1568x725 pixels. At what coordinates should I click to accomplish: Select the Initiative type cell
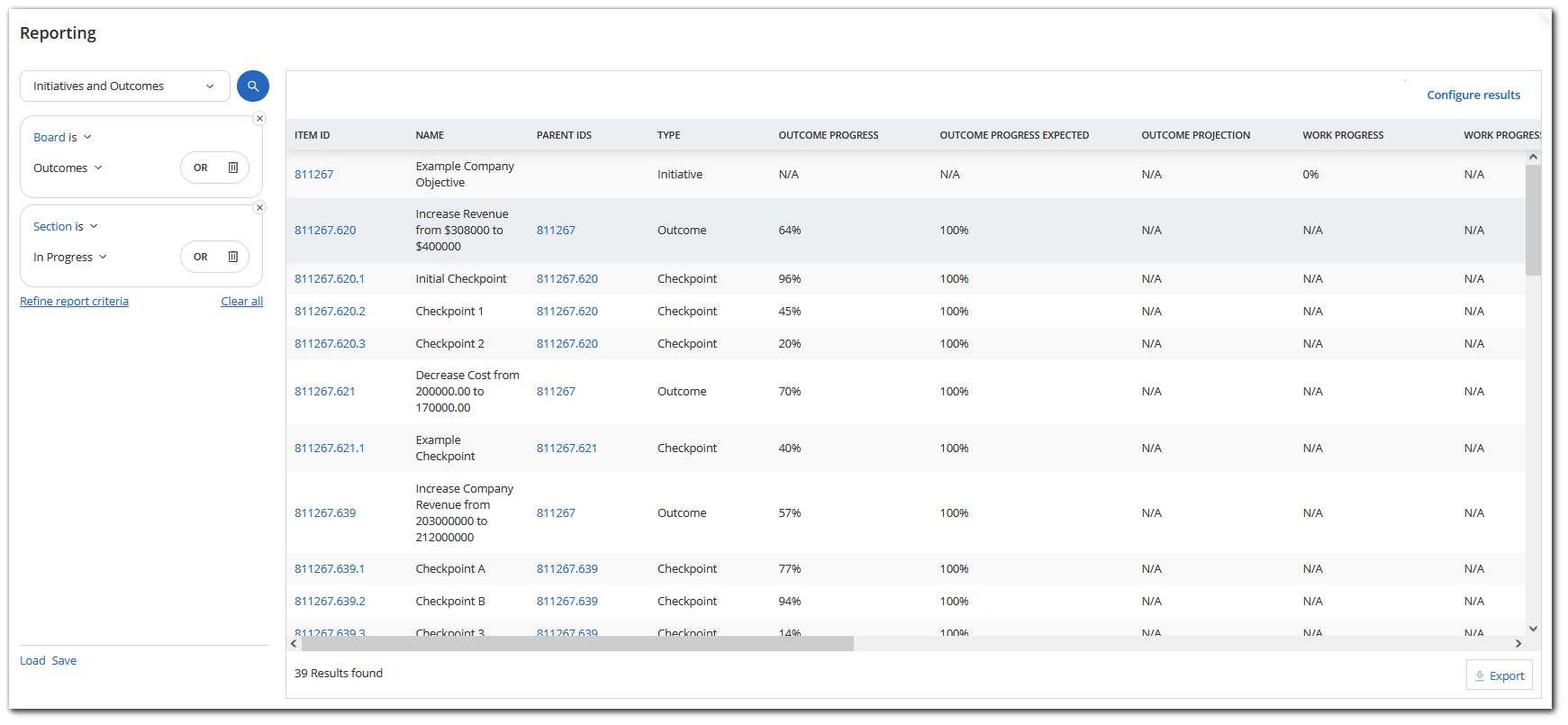(680, 175)
